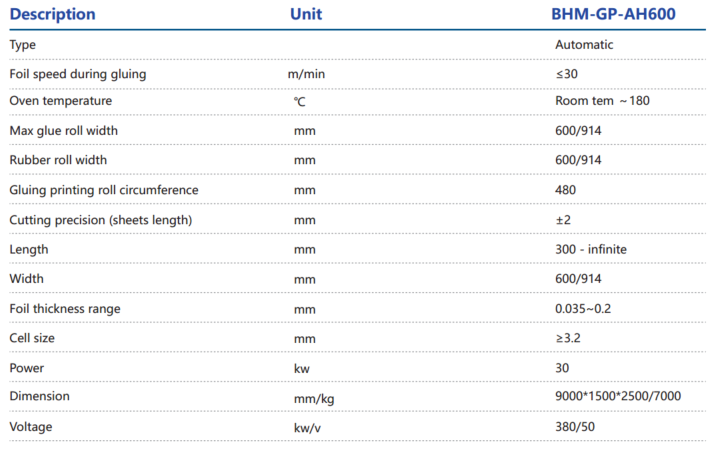Screen dimensions: 716x453
Task: Select the Foil speed during gluing label
Action: pyautogui.click(x=76, y=74)
